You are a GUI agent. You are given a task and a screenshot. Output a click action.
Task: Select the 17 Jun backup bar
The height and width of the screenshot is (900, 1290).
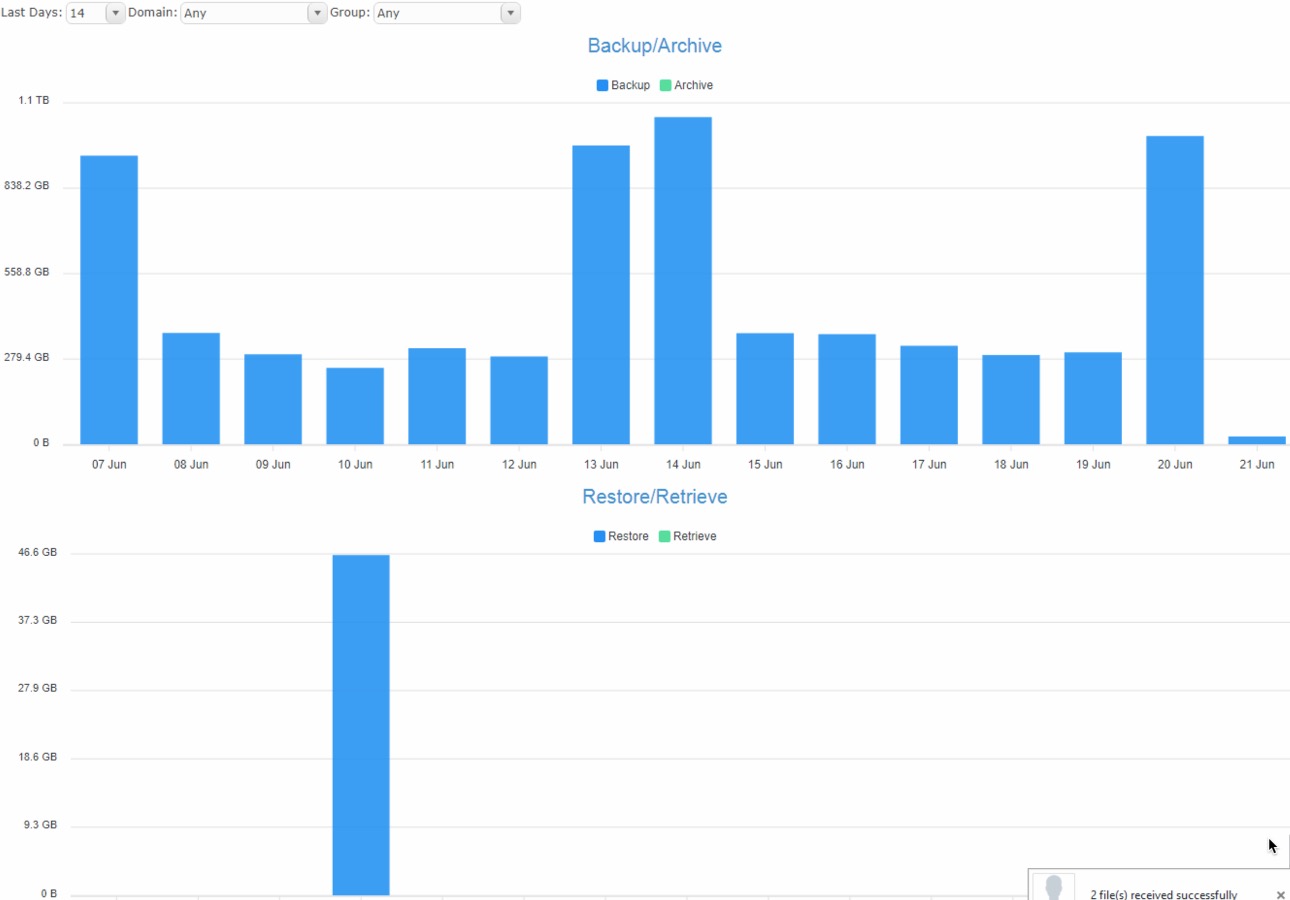point(929,395)
